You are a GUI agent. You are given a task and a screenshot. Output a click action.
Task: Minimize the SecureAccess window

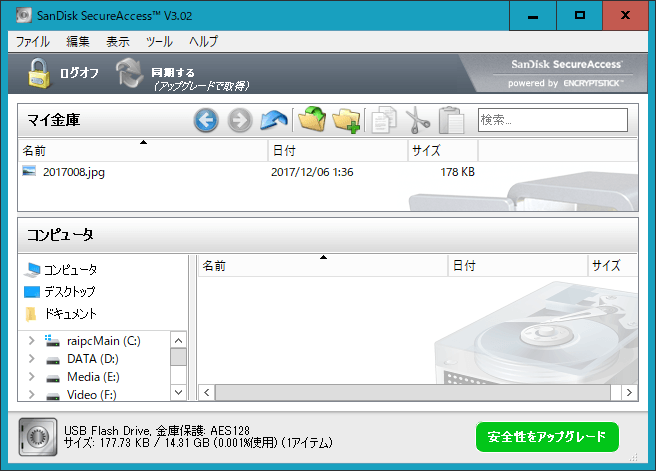533,15
